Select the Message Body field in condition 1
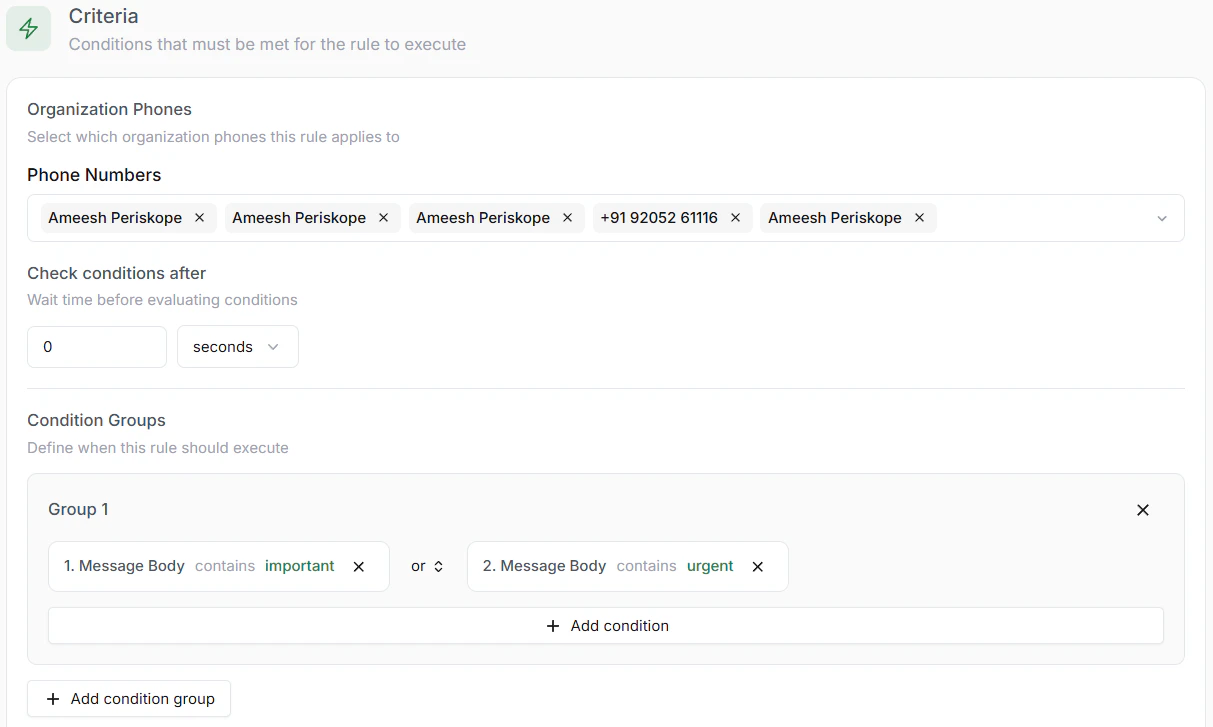Viewport: 1213px width, 727px height. [133, 566]
